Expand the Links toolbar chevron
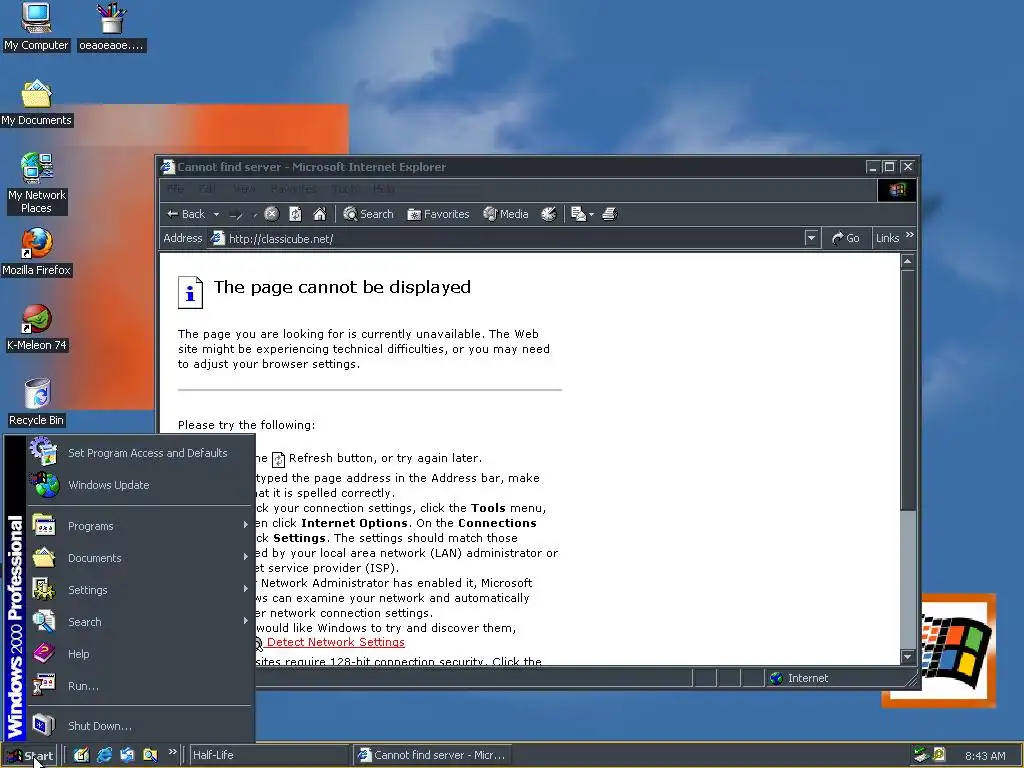This screenshot has width=1024, height=768. coord(910,234)
